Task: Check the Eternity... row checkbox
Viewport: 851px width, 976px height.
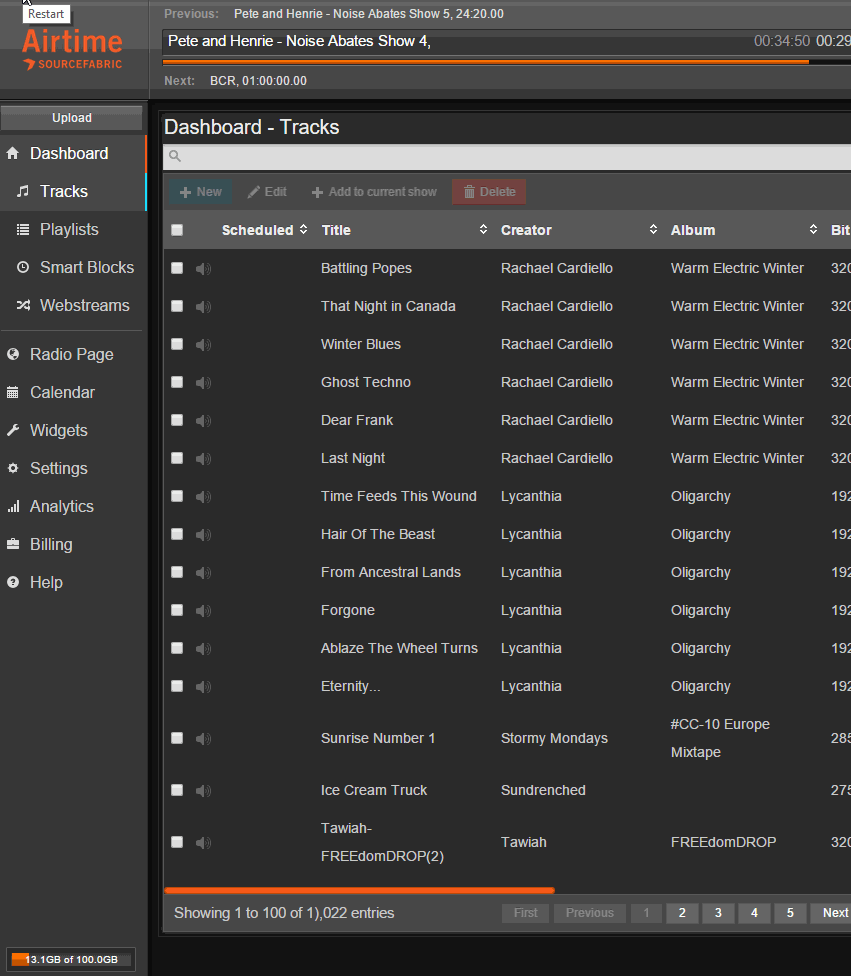Action: coord(177,685)
